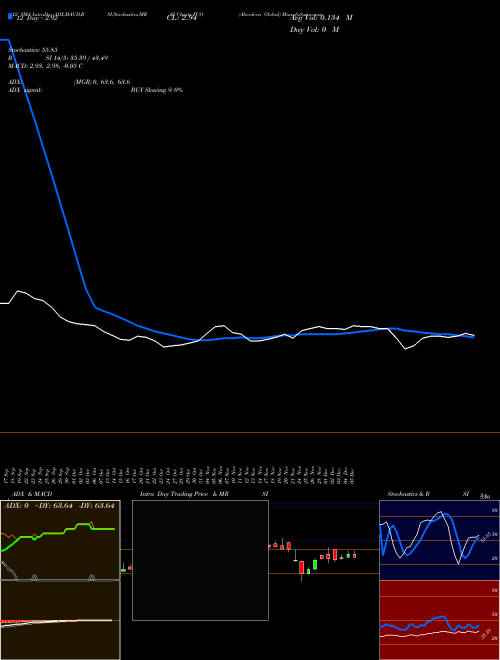Click the empty intraday trading price box

click(x=200, y=560)
